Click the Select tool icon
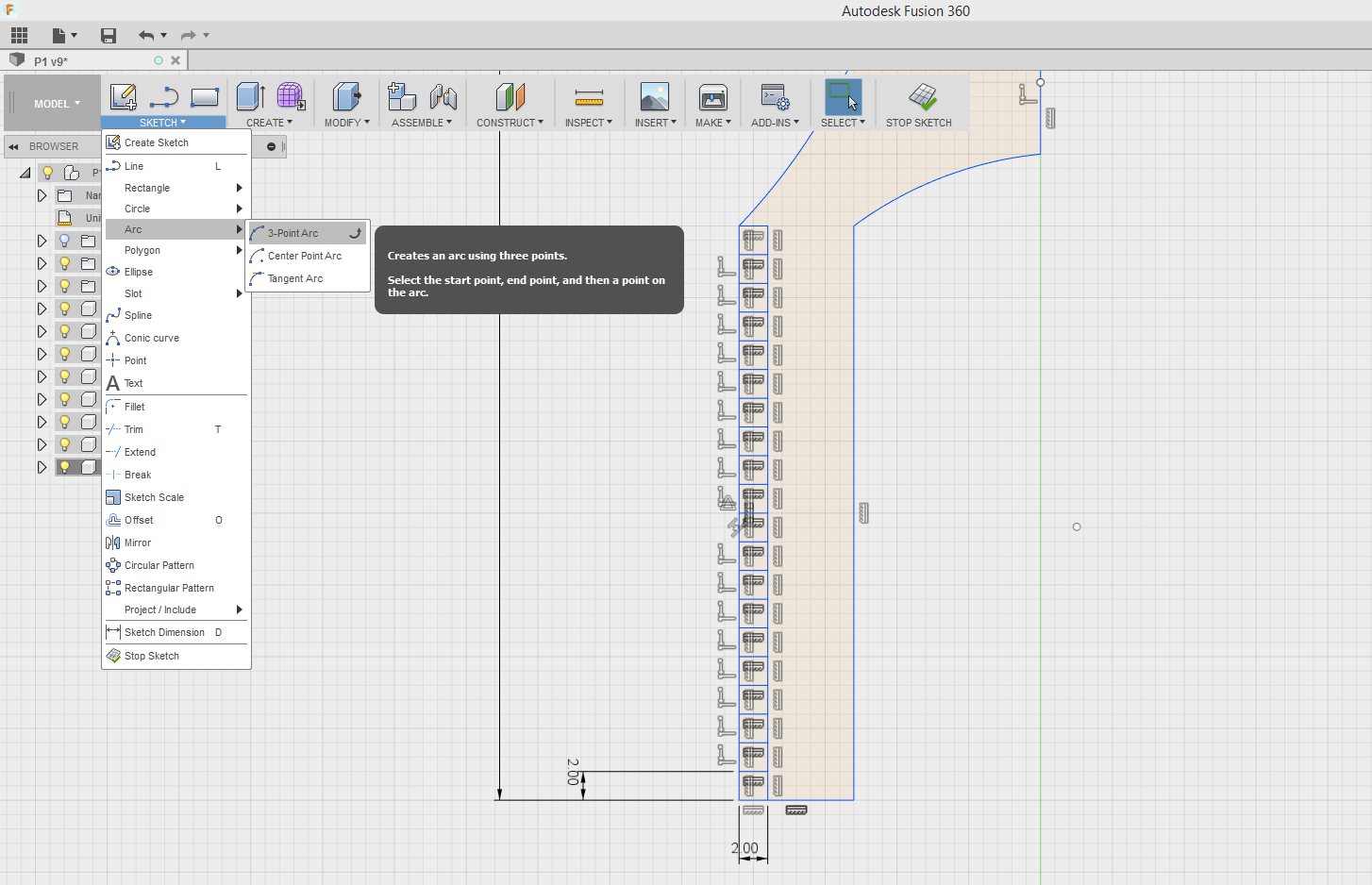Screen dimensions: 1372x885 tap(843, 96)
